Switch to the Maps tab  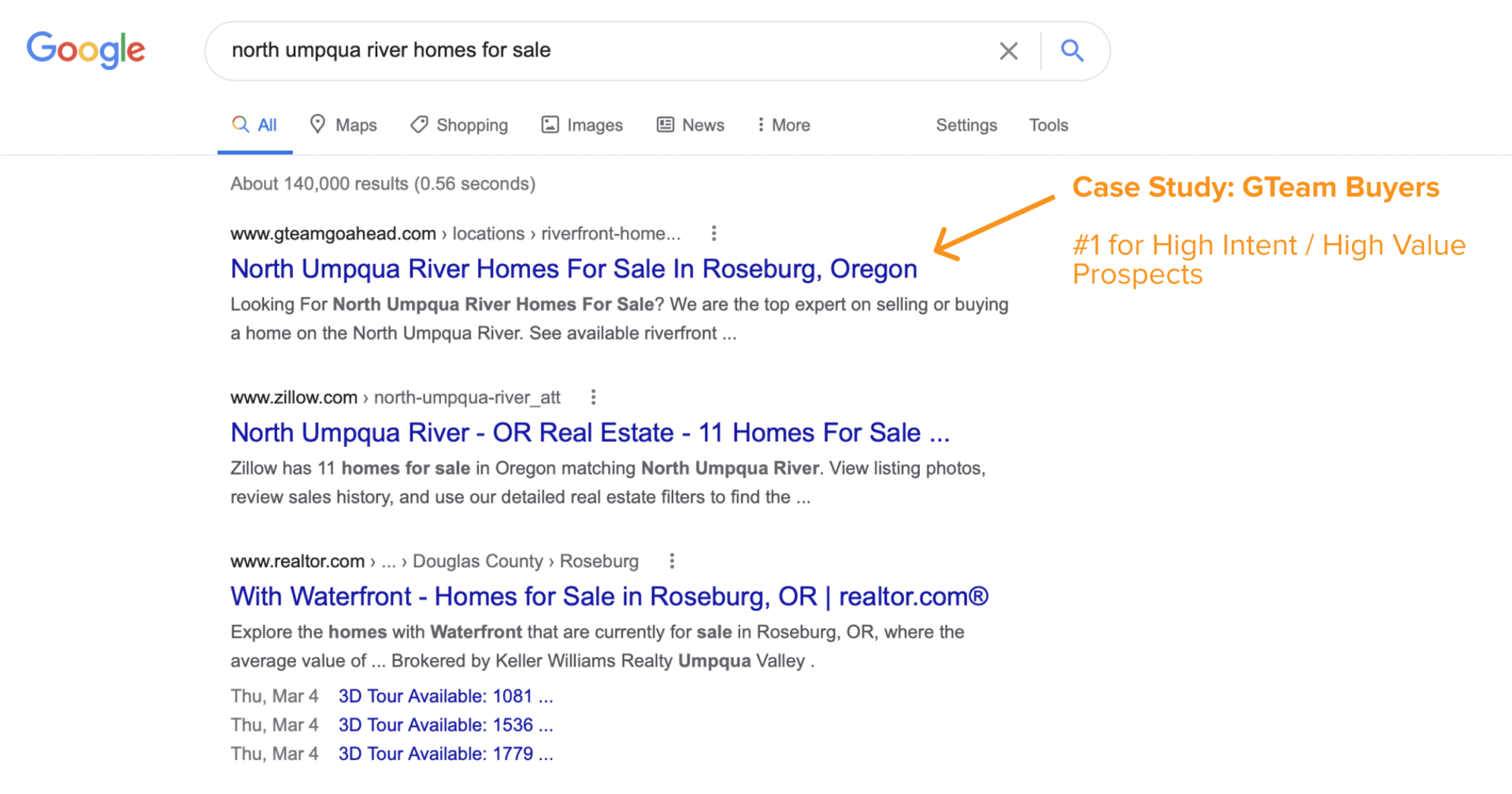coord(343,125)
